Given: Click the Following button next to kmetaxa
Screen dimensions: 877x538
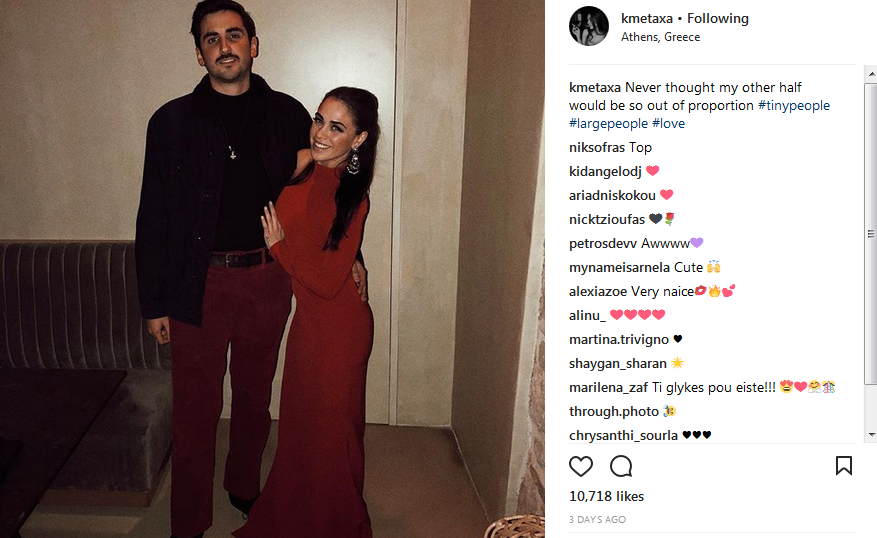Looking at the screenshot, I should pyautogui.click(x=718, y=18).
